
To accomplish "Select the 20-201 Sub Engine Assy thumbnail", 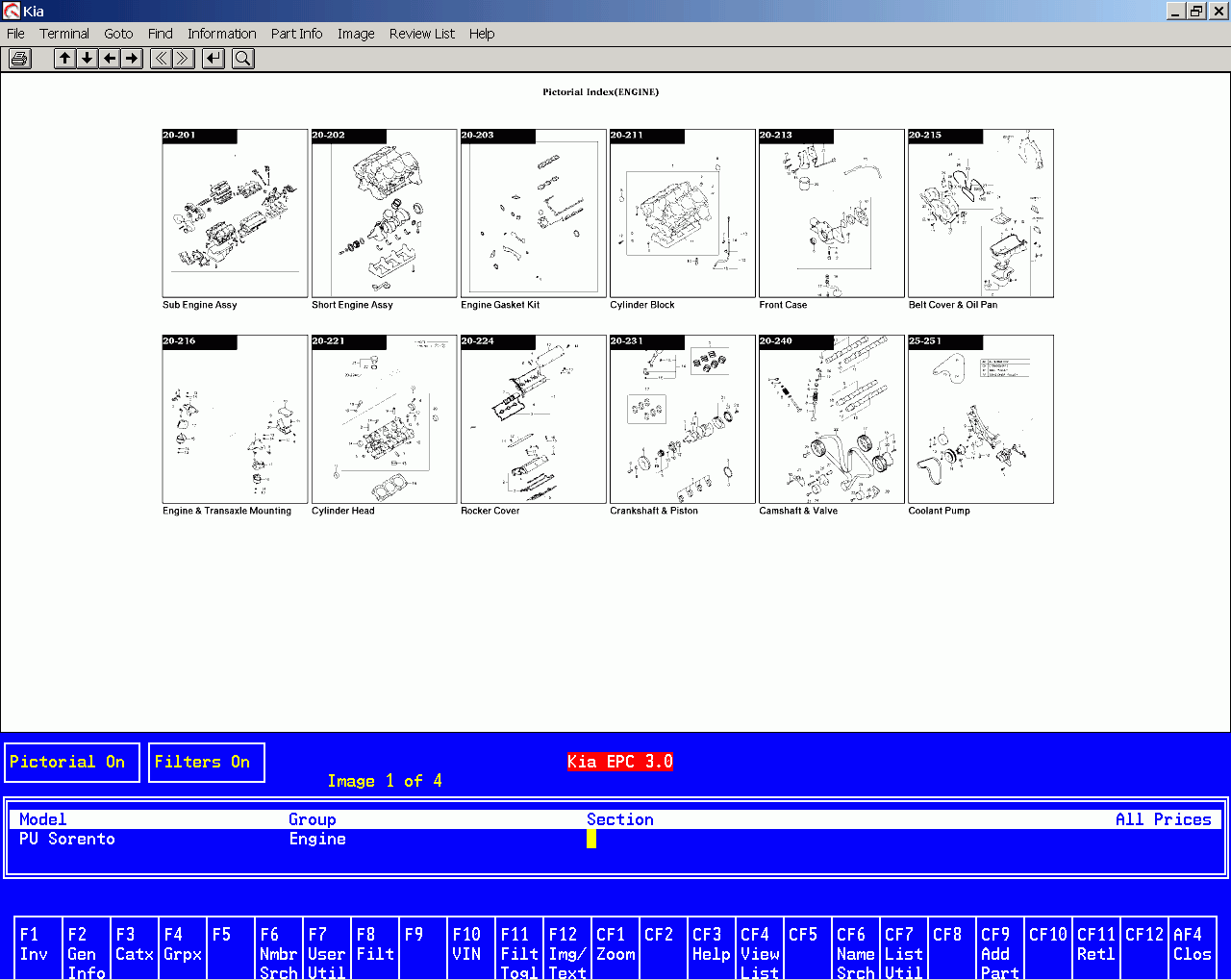I will (235, 214).
